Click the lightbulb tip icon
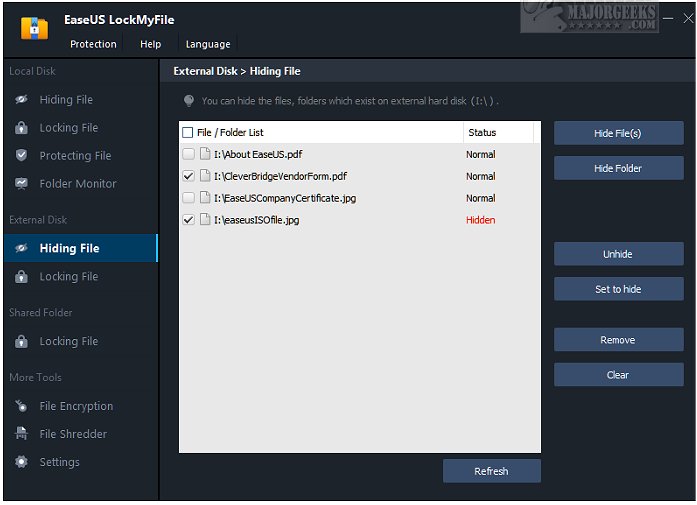Viewport: 697px width, 505px height. coord(189,101)
